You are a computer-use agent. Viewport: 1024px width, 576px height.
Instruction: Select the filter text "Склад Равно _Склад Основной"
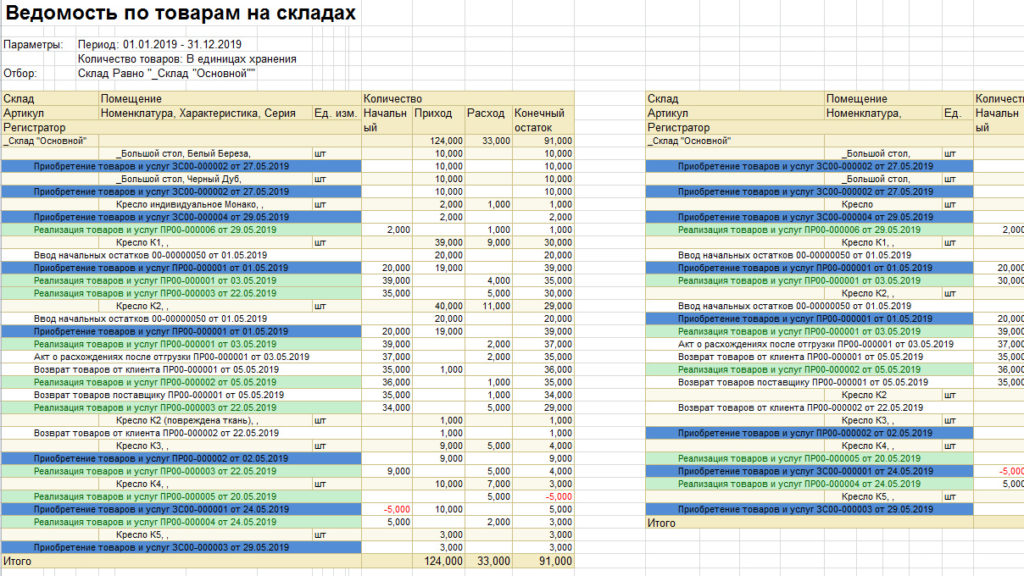(167, 73)
